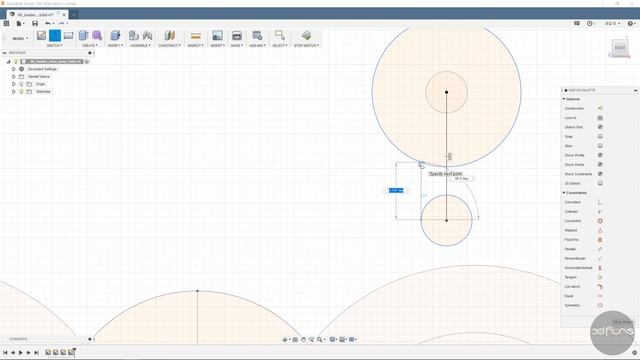The width and height of the screenshot is (640, 360).
Task: Click the Coincident constraint icon
Action: [600, 202]
